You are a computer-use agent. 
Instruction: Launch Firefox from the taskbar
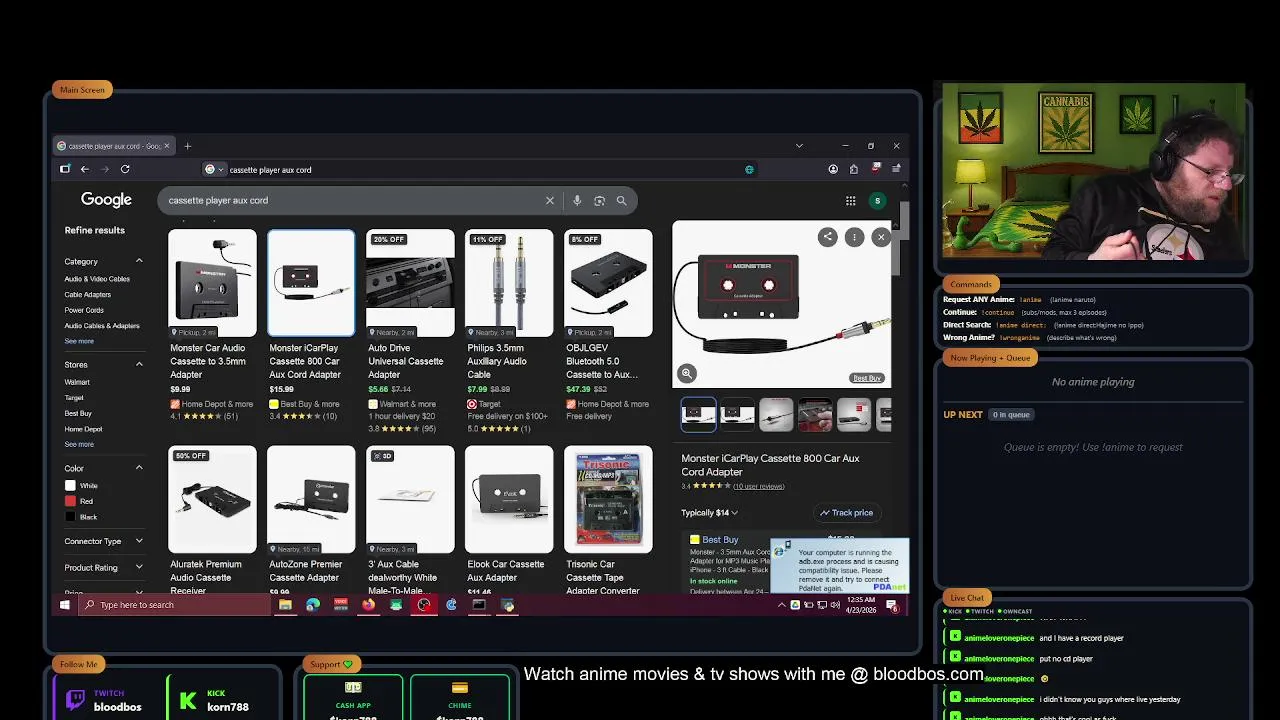pos(368,605)
